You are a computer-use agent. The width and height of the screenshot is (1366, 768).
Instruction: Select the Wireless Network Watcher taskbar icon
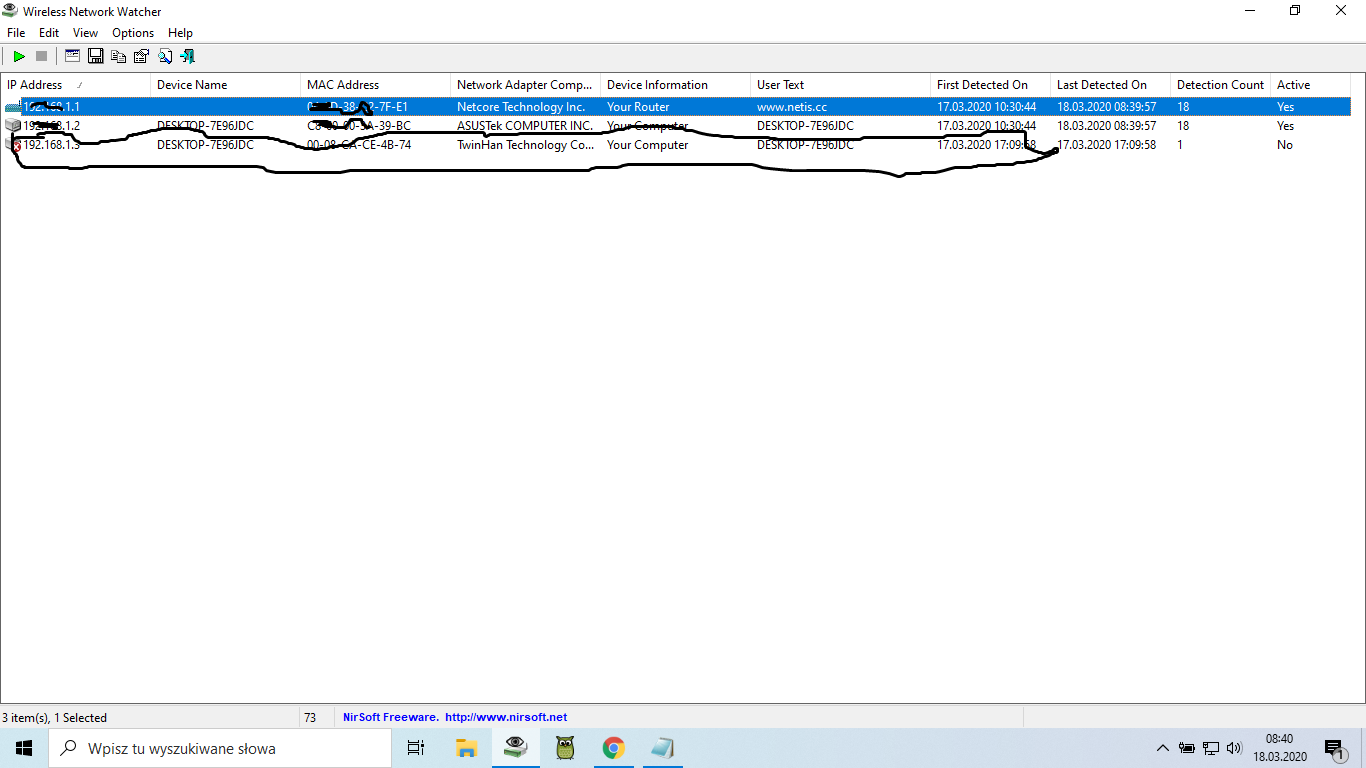point(516,748)
